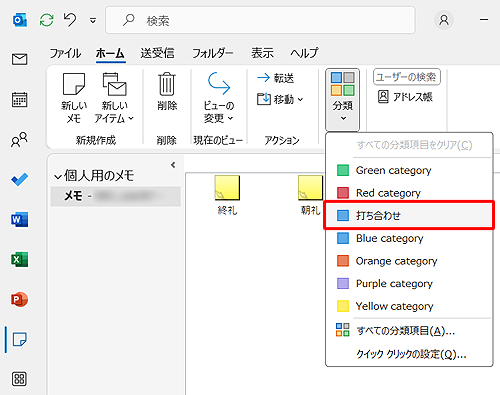
Task: Click the 転送 forward button
Action: click(x=275, y=78)
